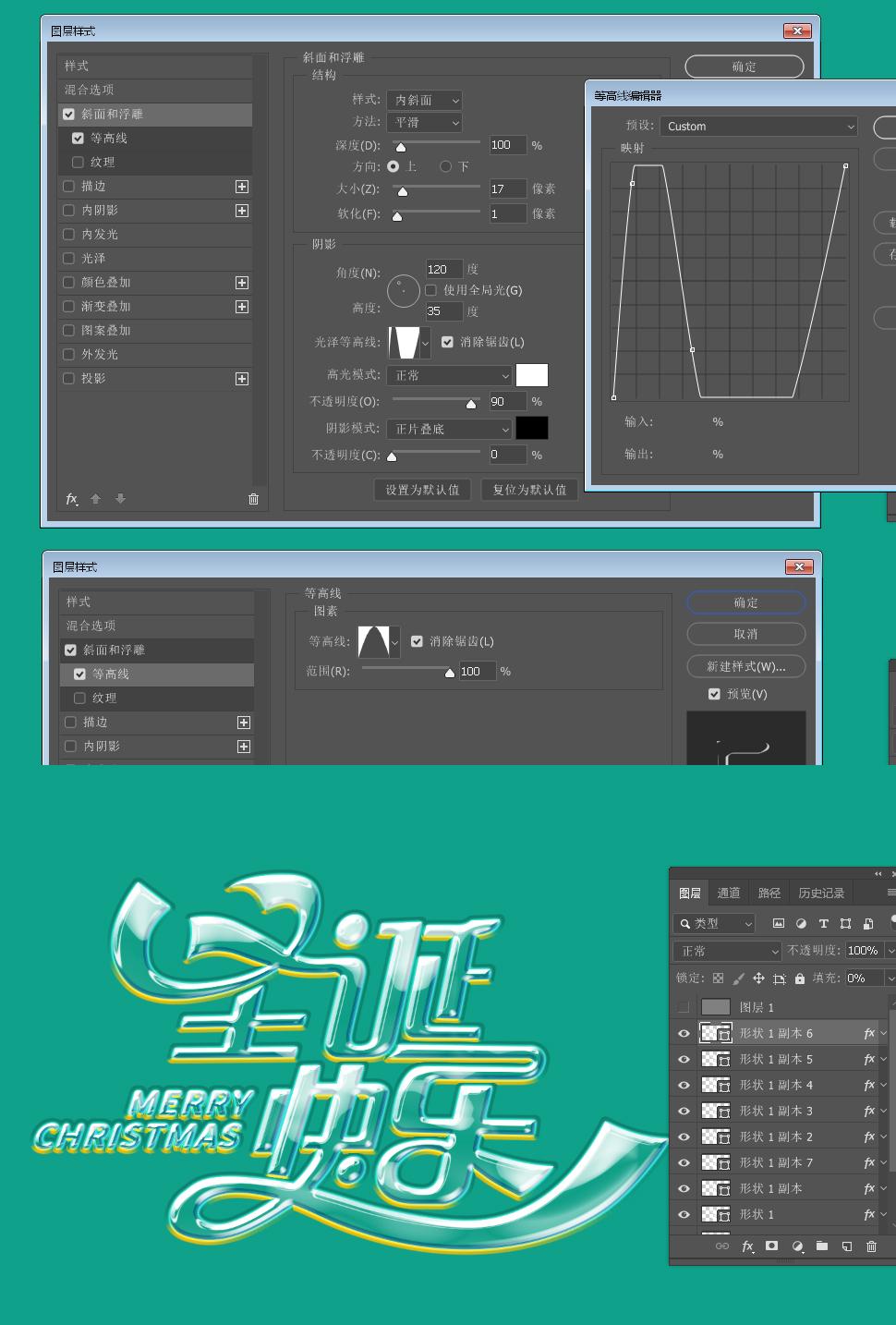Select 样式 in the lower Contour dialog list
This screenshot has width=896, height=1325.
point(157,602)
